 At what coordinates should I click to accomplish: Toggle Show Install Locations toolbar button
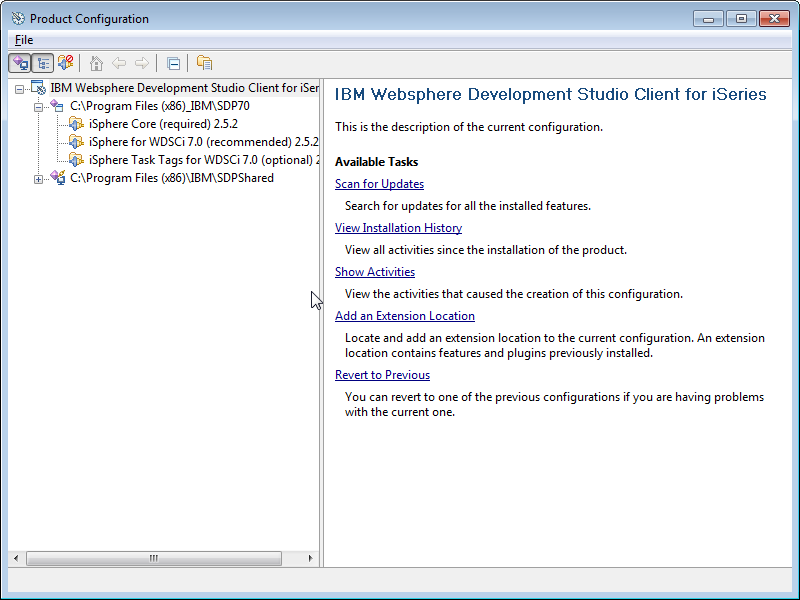(x=20, y=63)
